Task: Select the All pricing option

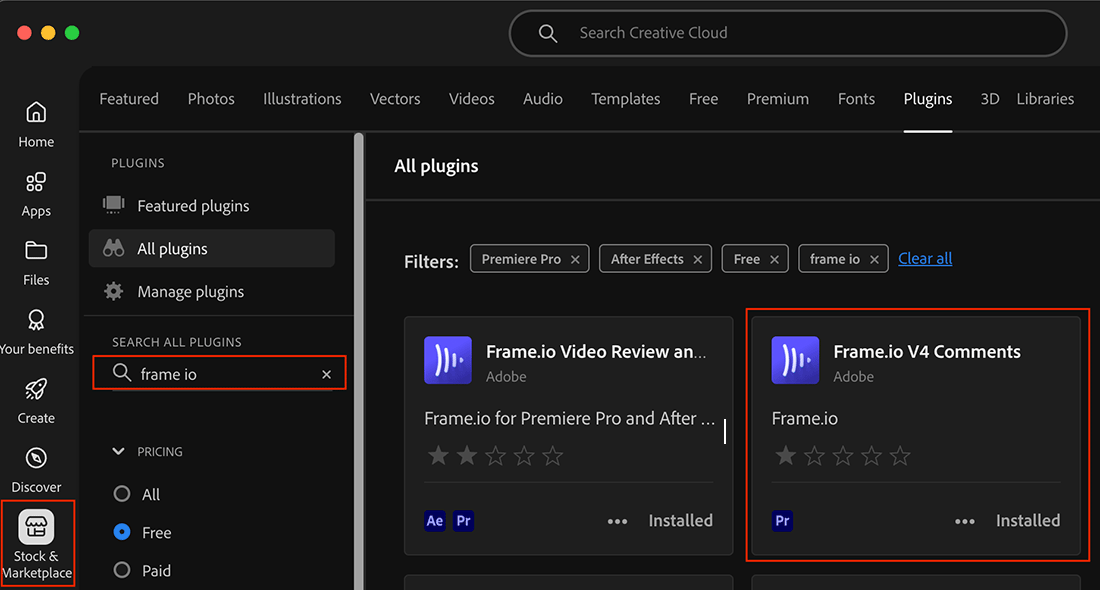Action: (122, 494)
